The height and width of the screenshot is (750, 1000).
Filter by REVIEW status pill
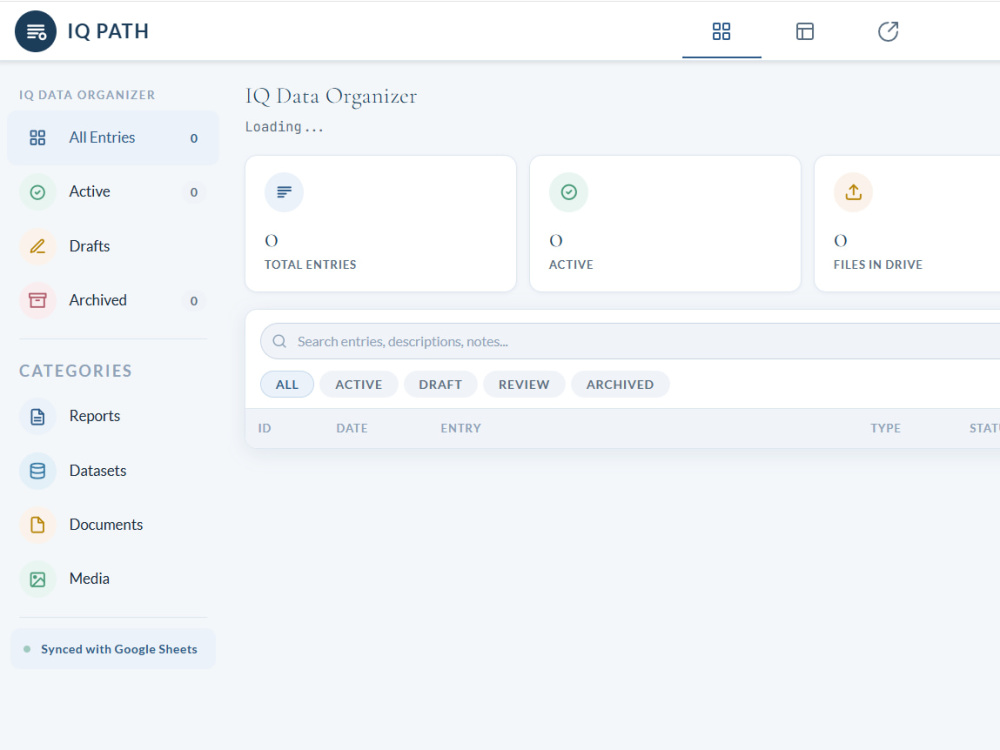[524, 385]
